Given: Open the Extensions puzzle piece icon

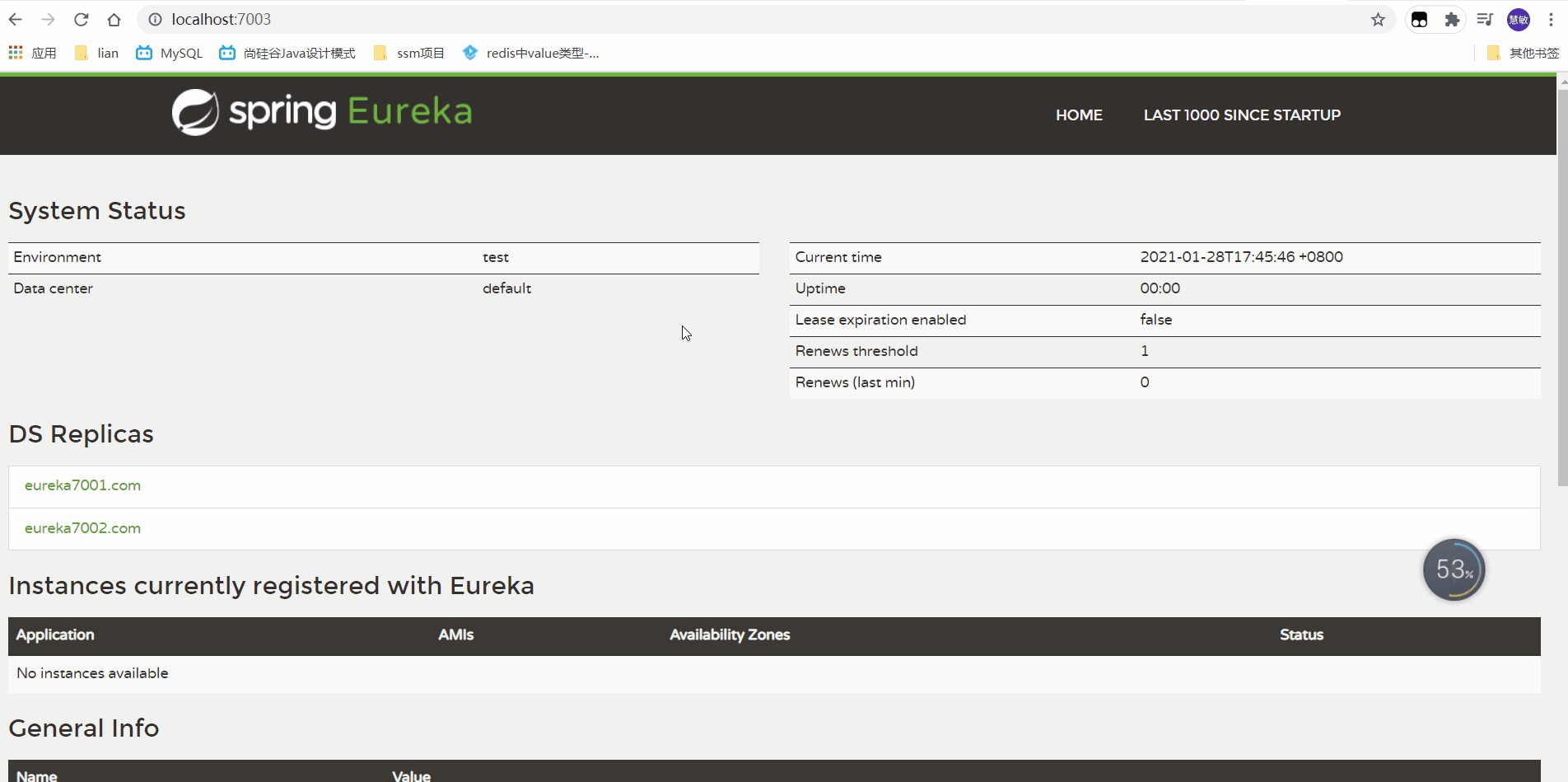Looking at the screenshot, I should (x=1452, y=20).
